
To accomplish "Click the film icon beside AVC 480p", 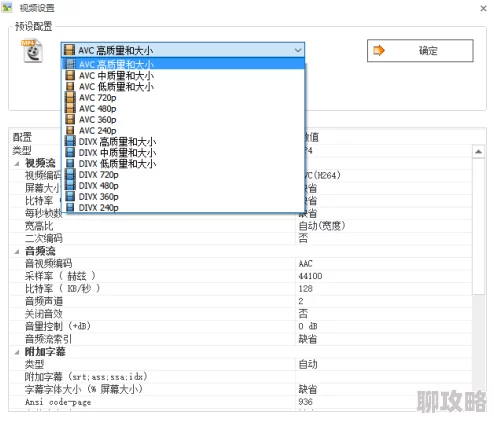I will (70, 108).
